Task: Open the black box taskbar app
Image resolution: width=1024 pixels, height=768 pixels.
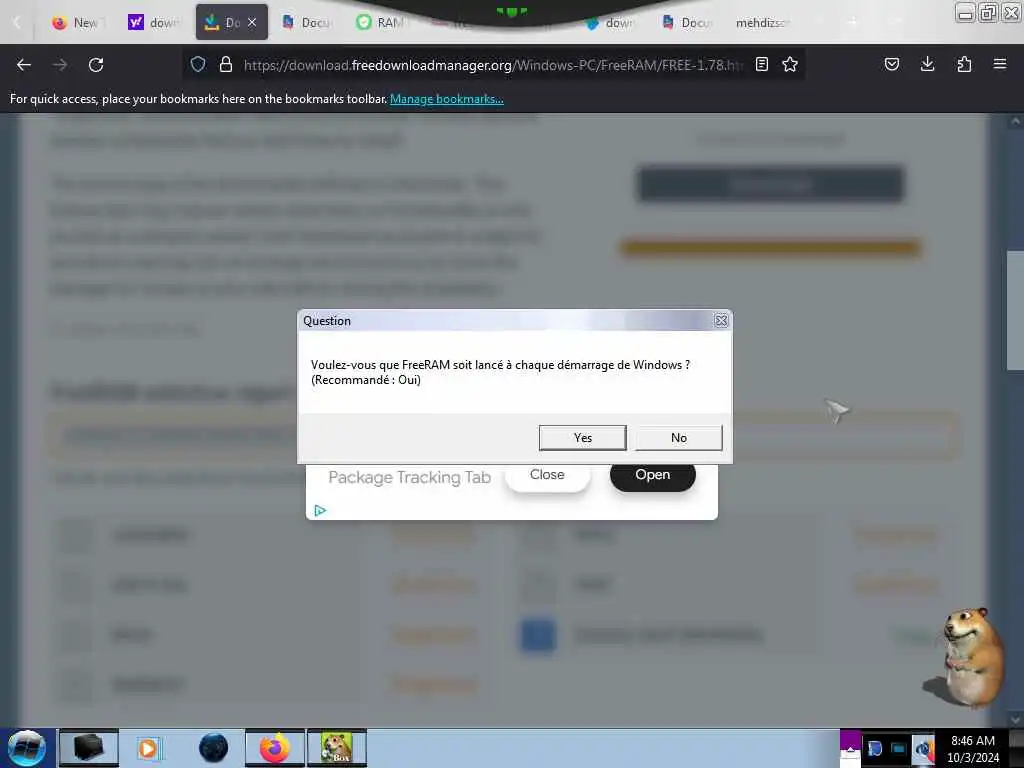Action: point(89,748)
